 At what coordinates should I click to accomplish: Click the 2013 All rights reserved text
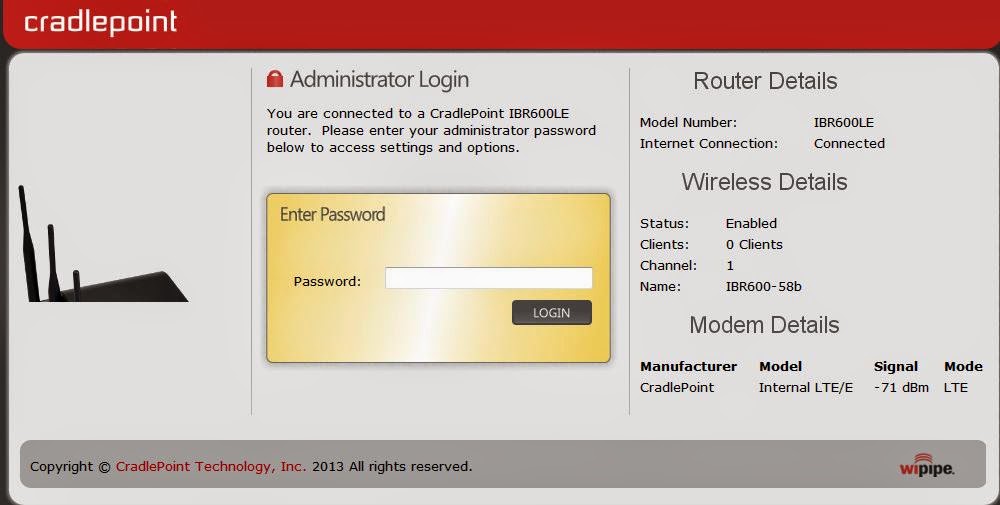click(392, 466)
